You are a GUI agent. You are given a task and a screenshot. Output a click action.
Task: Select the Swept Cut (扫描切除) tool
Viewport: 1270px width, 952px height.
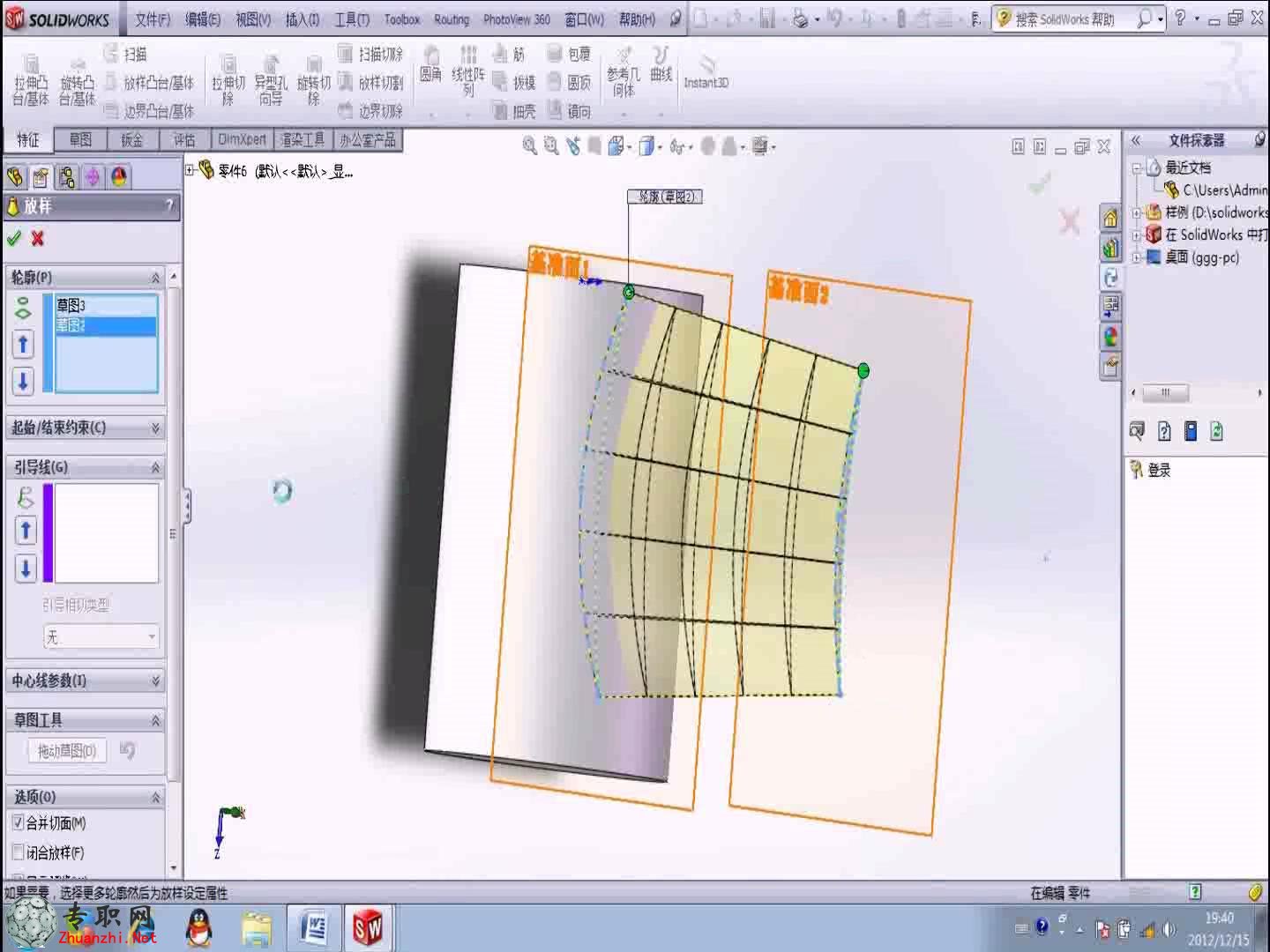pos(370,54)
